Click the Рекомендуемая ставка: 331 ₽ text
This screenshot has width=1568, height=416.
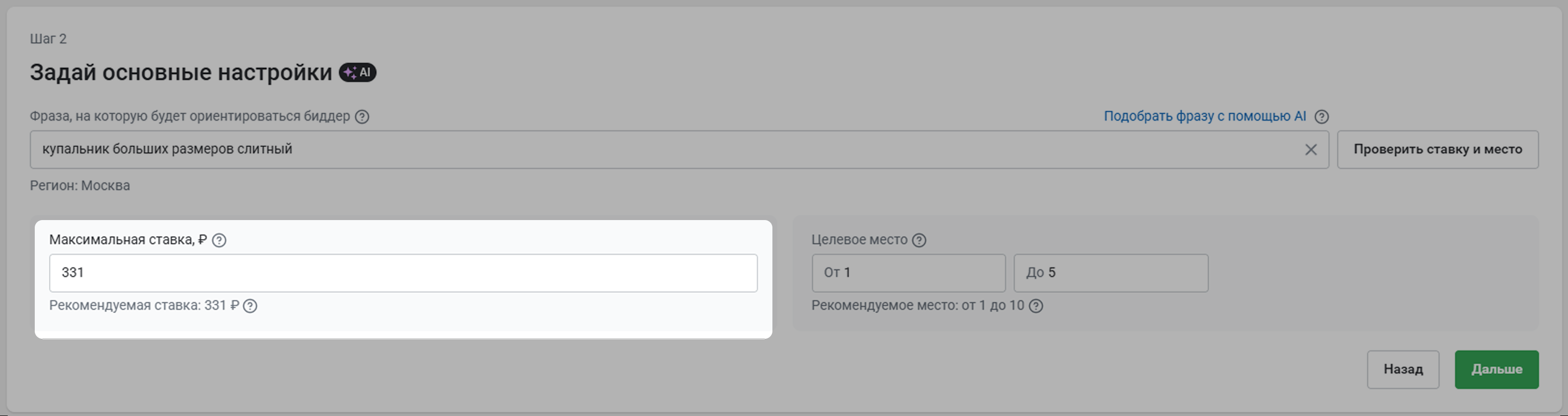click(x=144, y=305)
